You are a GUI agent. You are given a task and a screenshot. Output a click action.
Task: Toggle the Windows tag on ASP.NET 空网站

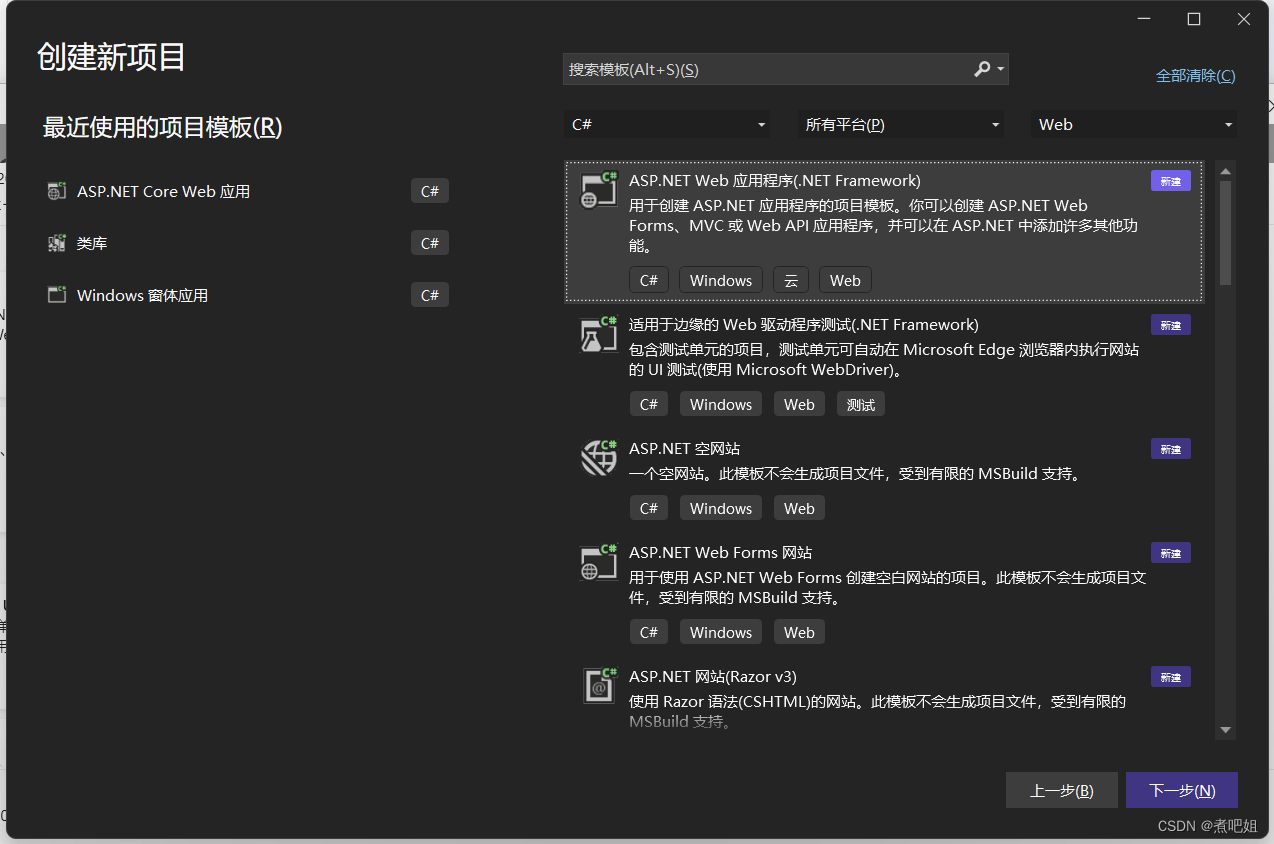click(720, 507)
